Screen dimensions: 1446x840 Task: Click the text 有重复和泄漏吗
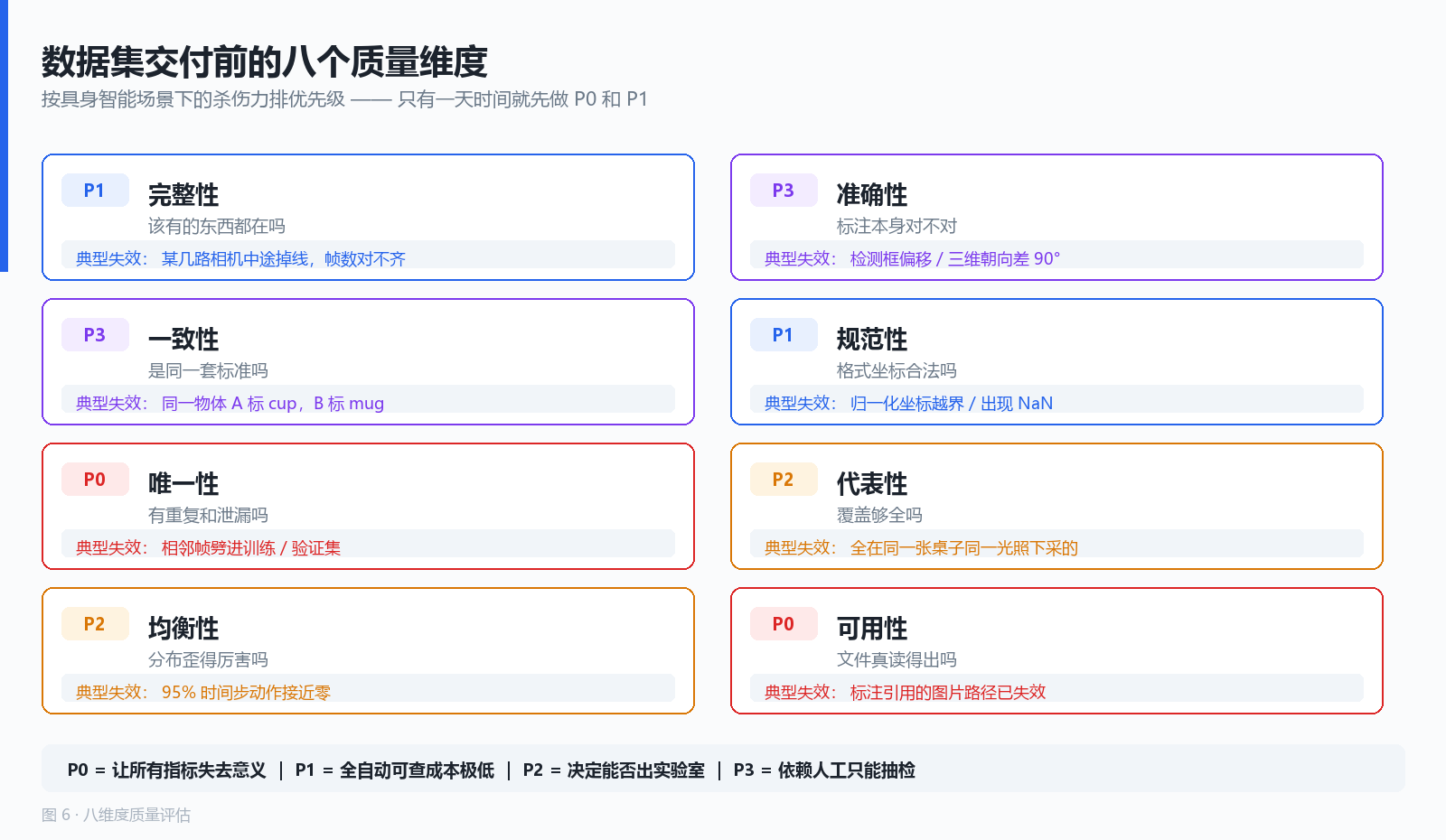point(208,515)
